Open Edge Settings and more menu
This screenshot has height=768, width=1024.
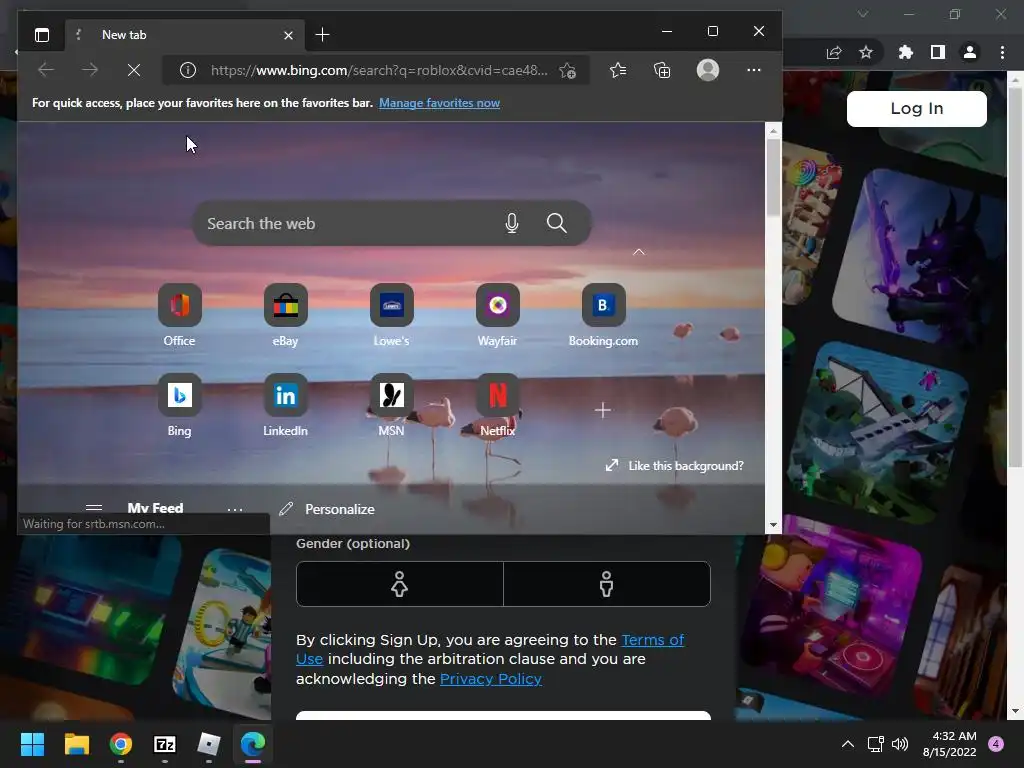[x=754, y=70]
